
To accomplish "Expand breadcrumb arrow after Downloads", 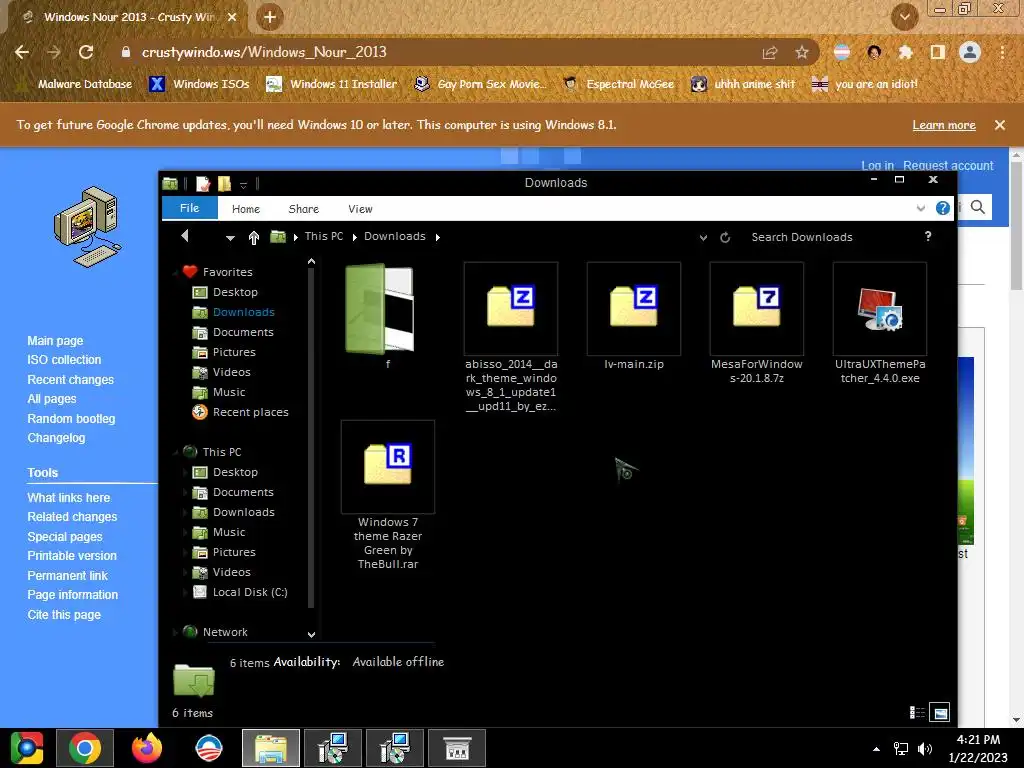I will [x=438, y=237].
